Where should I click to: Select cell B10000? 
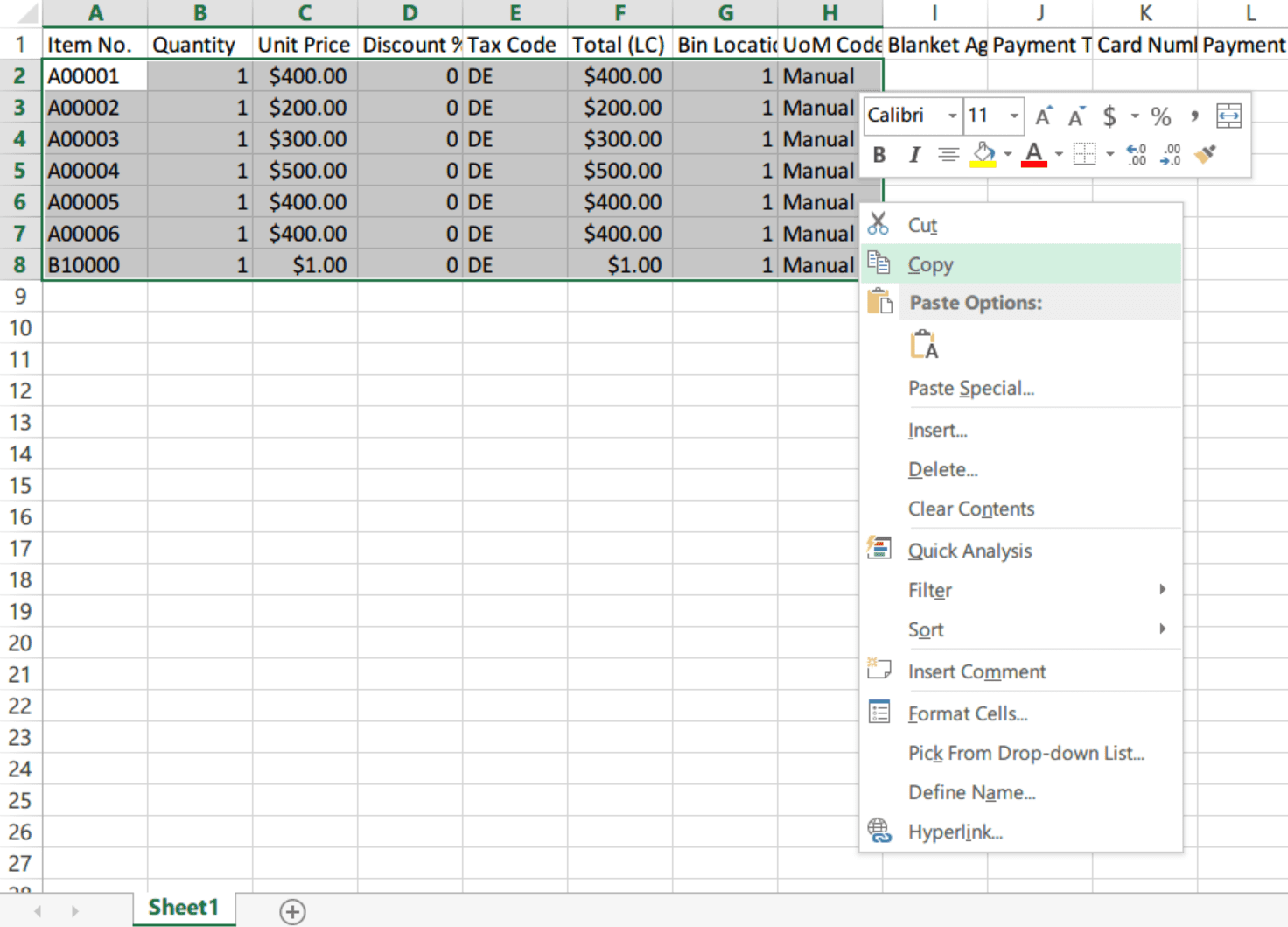(95, 265)
